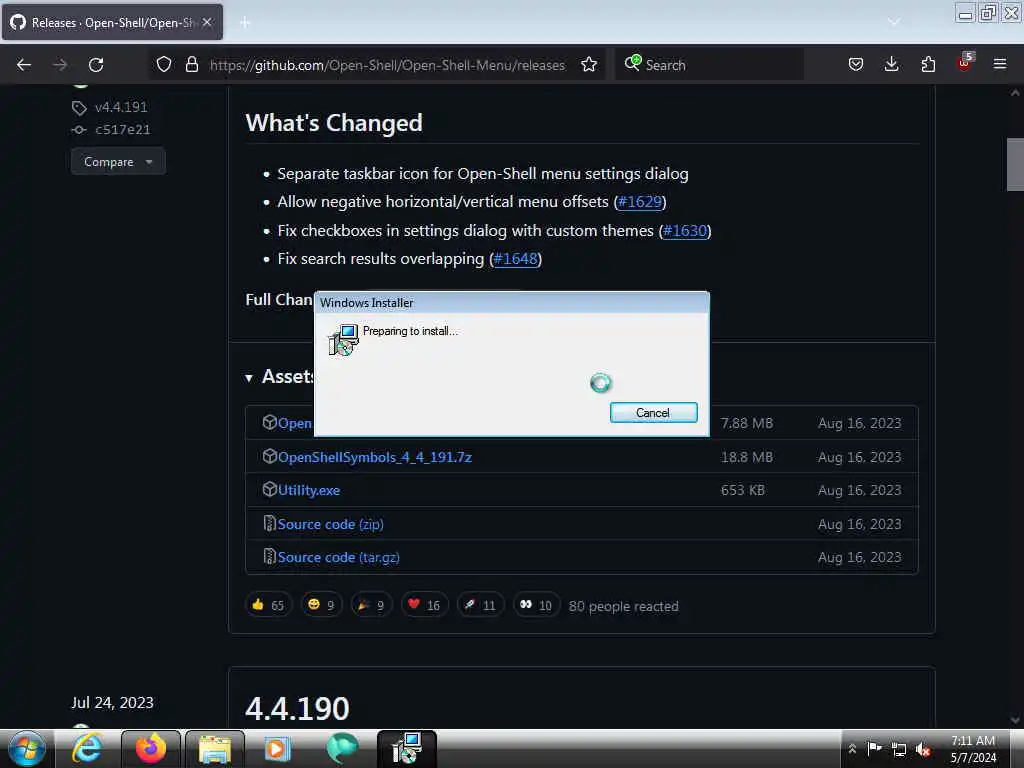This screenshot has height=768, width=1024.
Task: Bookmark this page with the star icon
Action: point(589,64)
